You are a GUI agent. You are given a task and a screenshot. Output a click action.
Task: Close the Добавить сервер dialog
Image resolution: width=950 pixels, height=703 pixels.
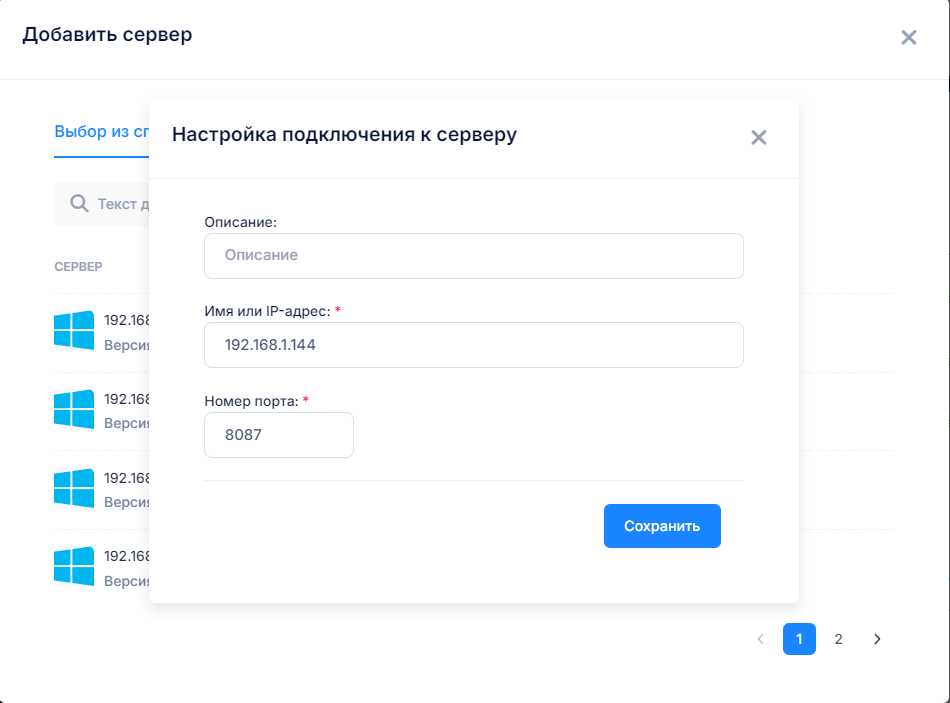click(908, 38)
